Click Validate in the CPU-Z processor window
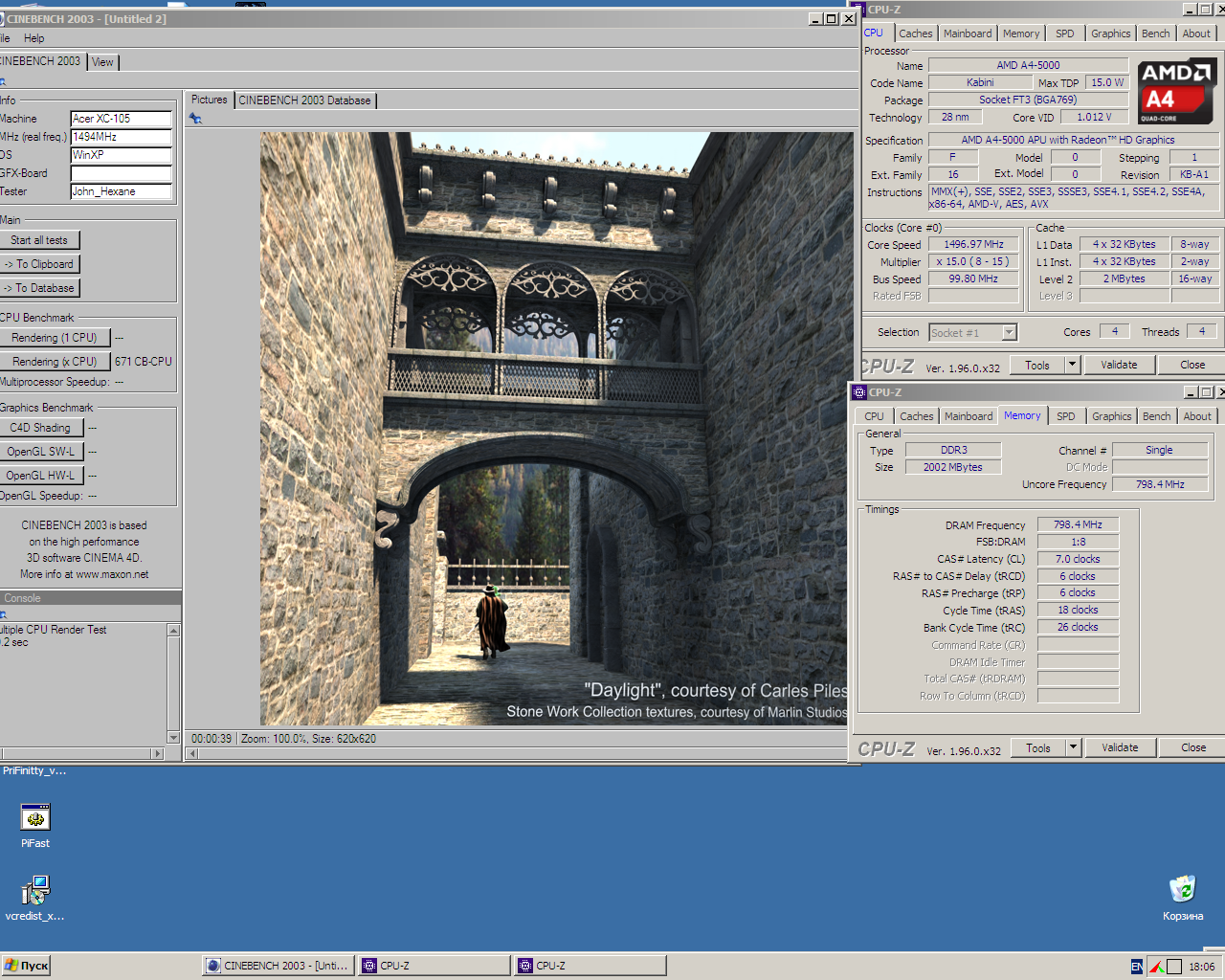1225x980 pixels. (1119, 365)
